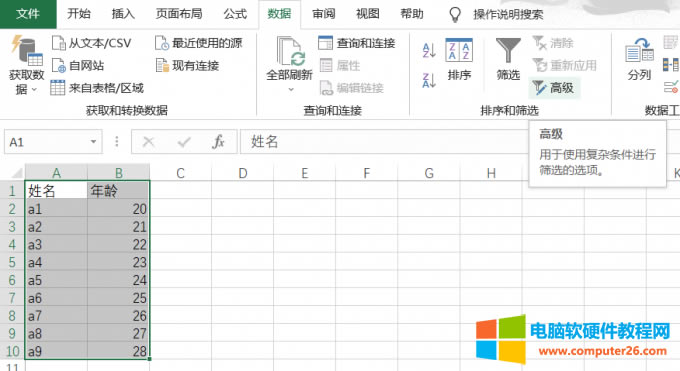Click cell containing a1

56,209
